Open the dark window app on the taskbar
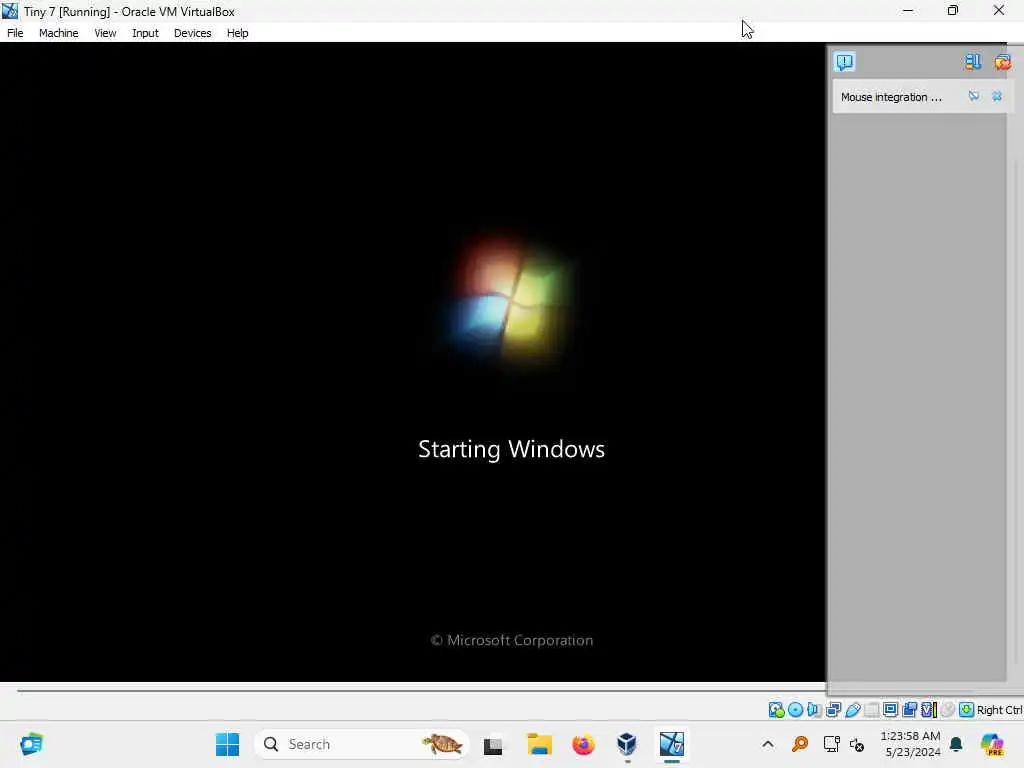 pyautogui.click(x=493, y=745)
